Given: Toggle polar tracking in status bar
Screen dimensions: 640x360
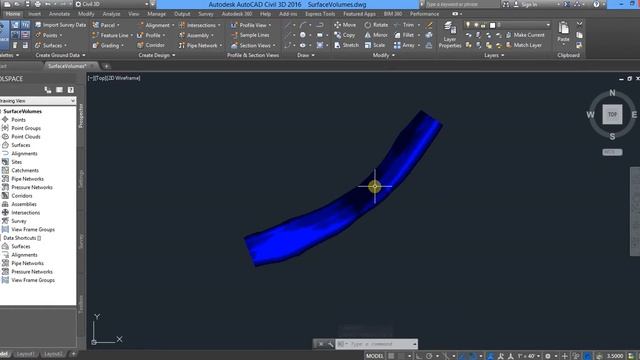Looking at the screenshot, I should coord(429,356).
